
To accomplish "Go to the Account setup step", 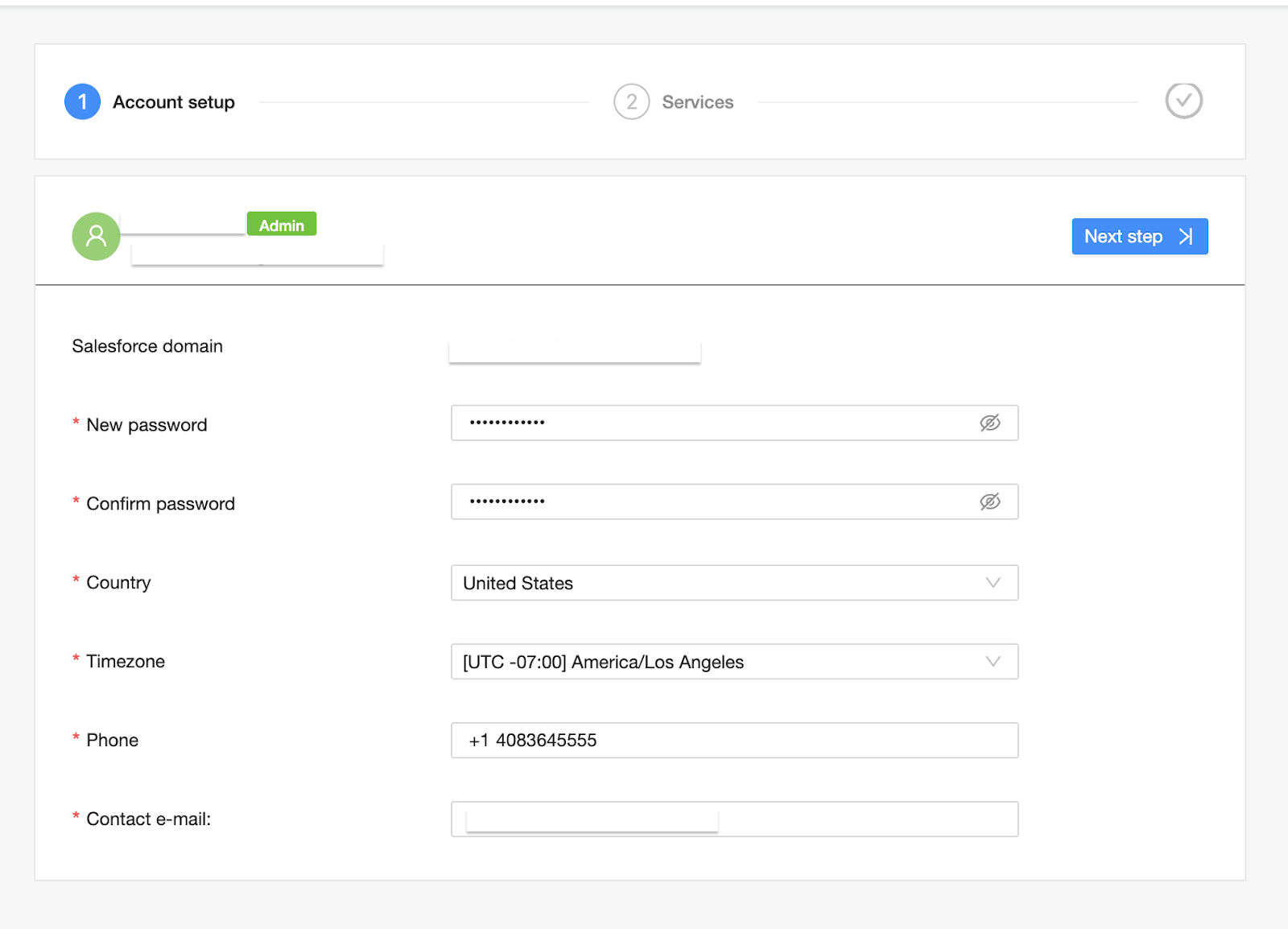I will click(x=174, y=102).
